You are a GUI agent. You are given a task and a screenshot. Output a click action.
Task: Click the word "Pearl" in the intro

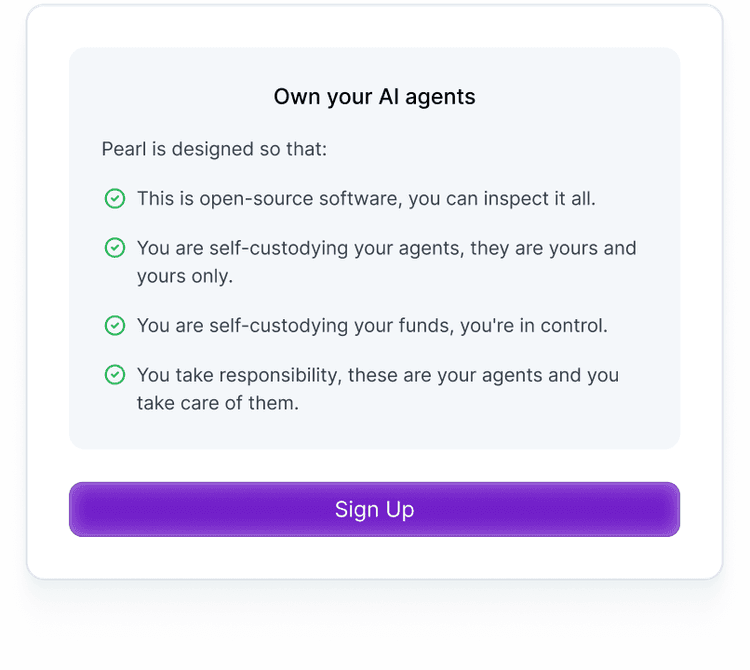[123, 149]
